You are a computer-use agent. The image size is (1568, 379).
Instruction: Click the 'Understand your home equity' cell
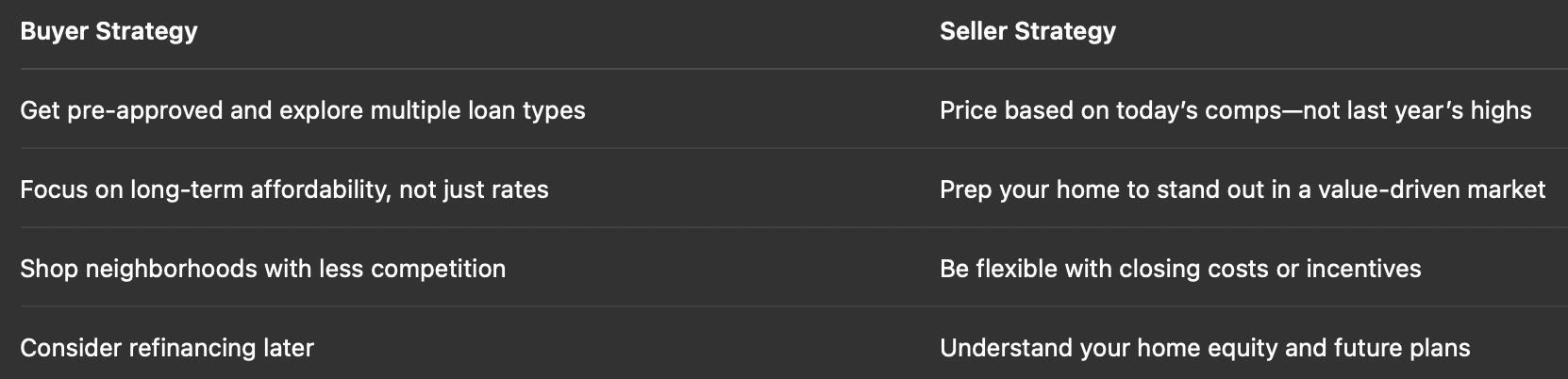point(1205,348)
